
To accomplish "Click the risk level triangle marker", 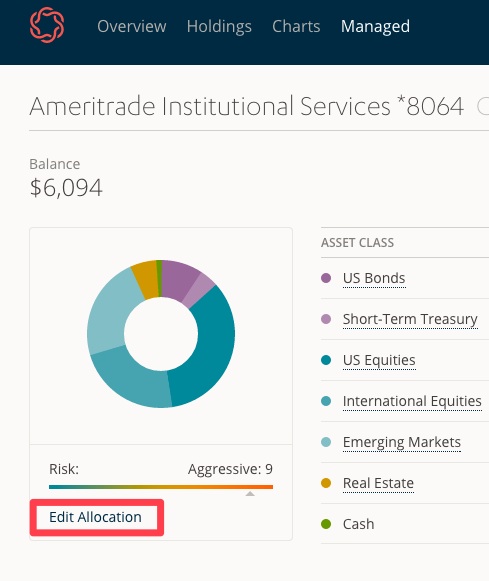I will coord(250,494).
